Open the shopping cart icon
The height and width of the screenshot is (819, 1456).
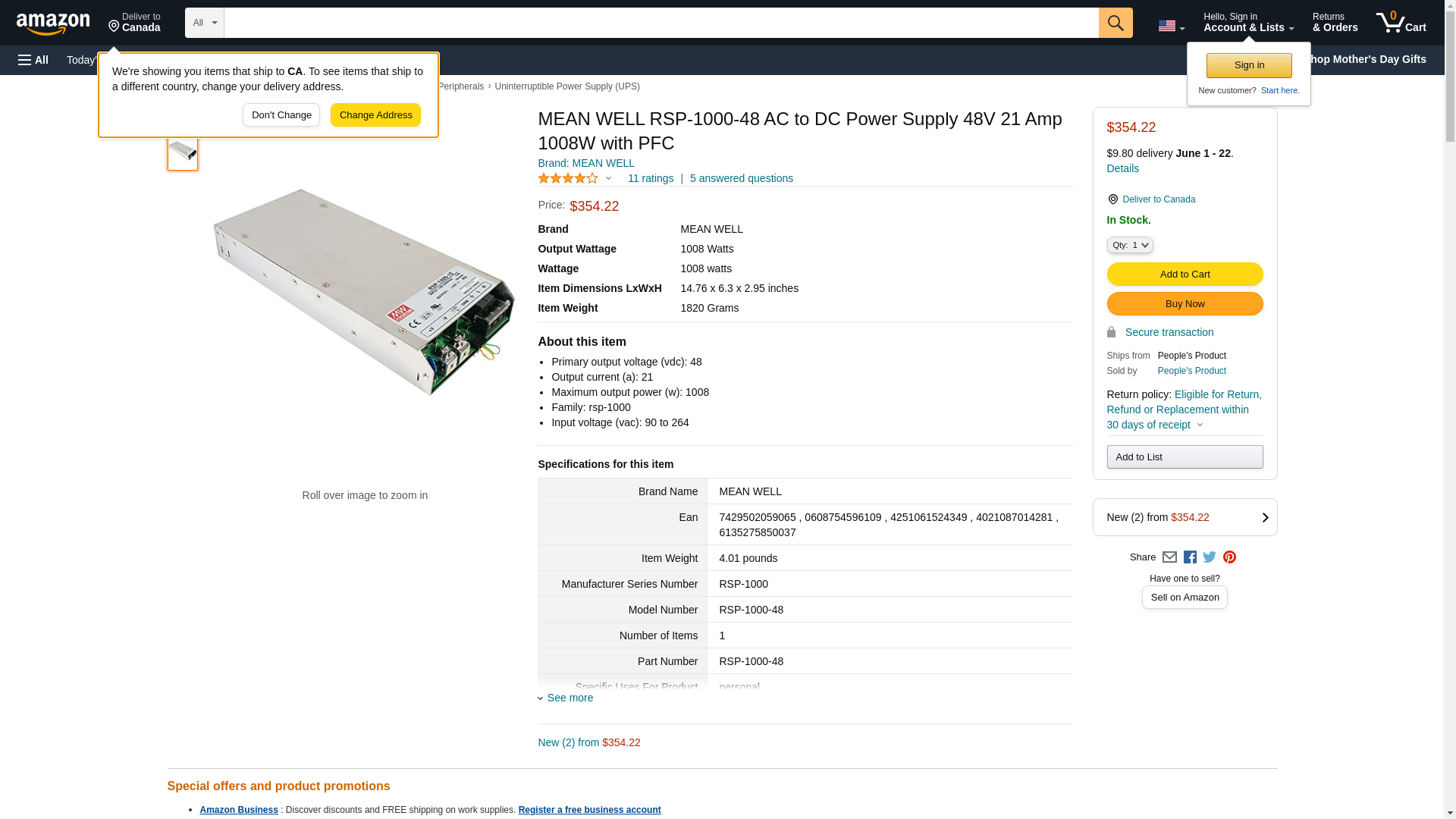click(1400, 23)
